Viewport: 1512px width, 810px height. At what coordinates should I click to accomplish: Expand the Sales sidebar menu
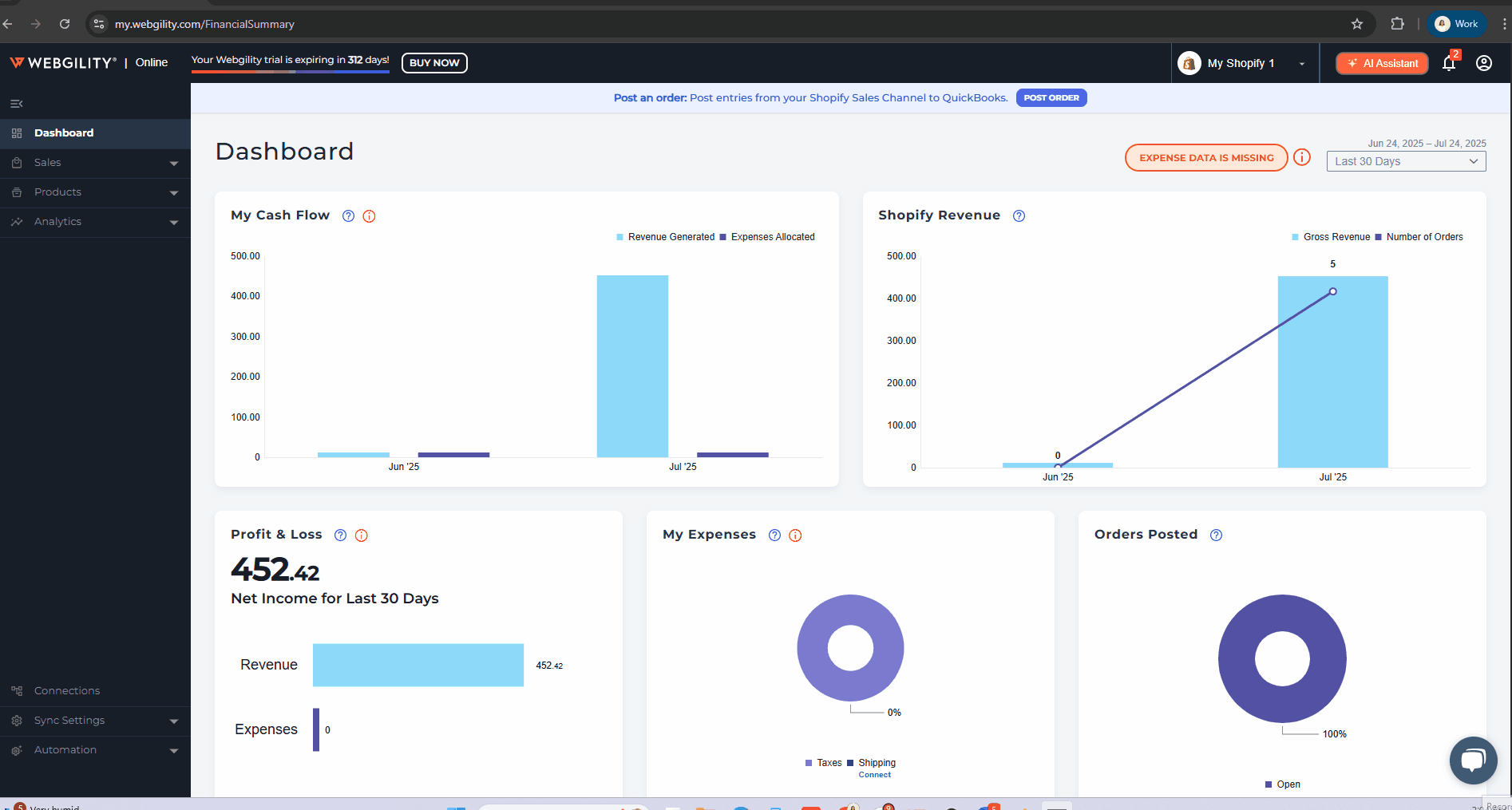click(95, 163)
